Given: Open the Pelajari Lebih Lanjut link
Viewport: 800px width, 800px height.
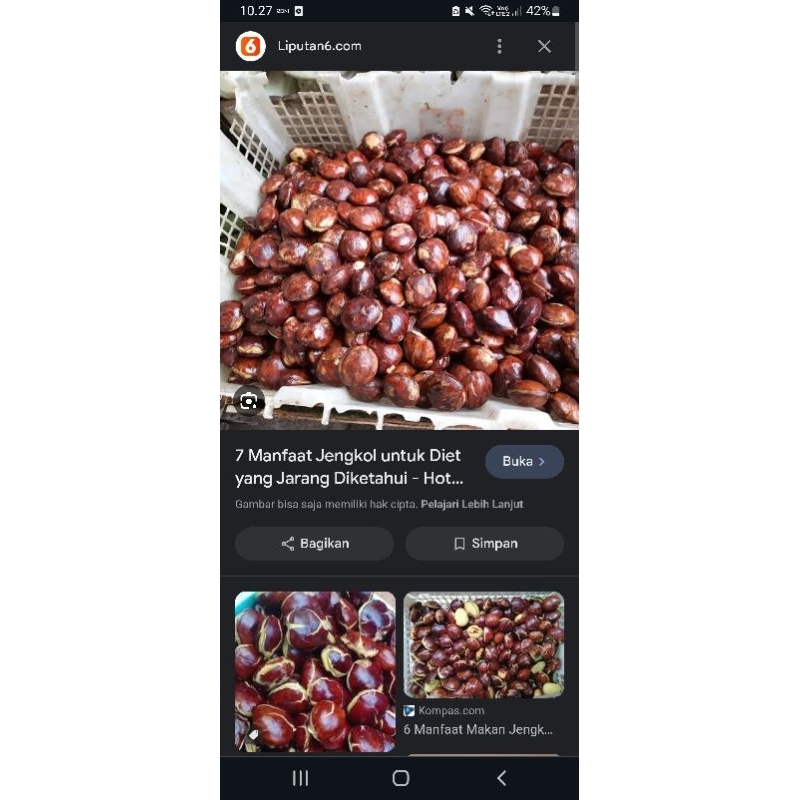Looking at the screenshot, I should pos(472,504).
